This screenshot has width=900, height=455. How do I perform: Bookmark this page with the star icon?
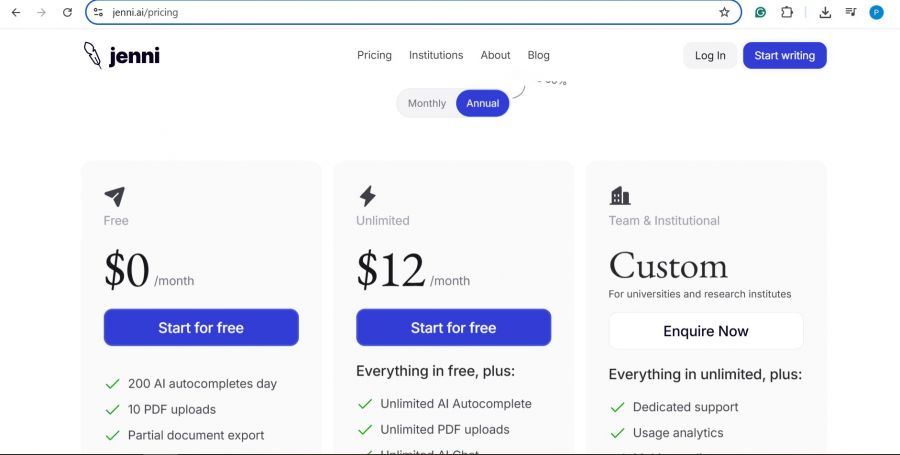point(724,12)
